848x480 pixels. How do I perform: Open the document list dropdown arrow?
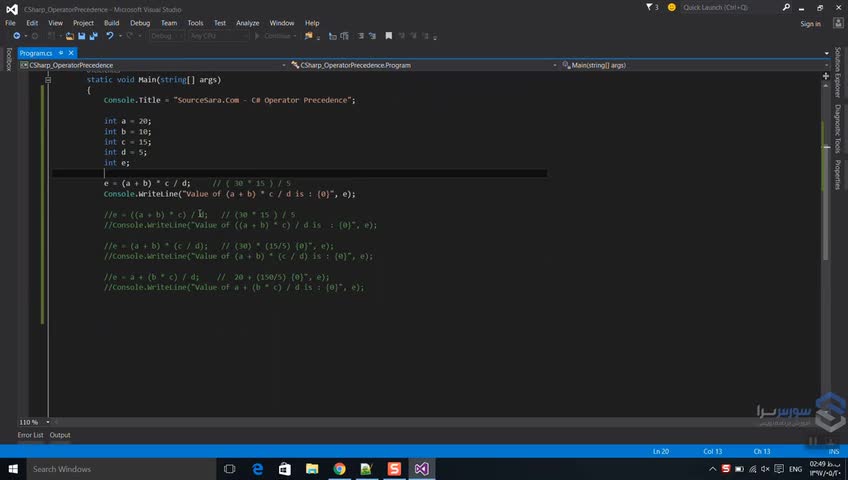826,53
